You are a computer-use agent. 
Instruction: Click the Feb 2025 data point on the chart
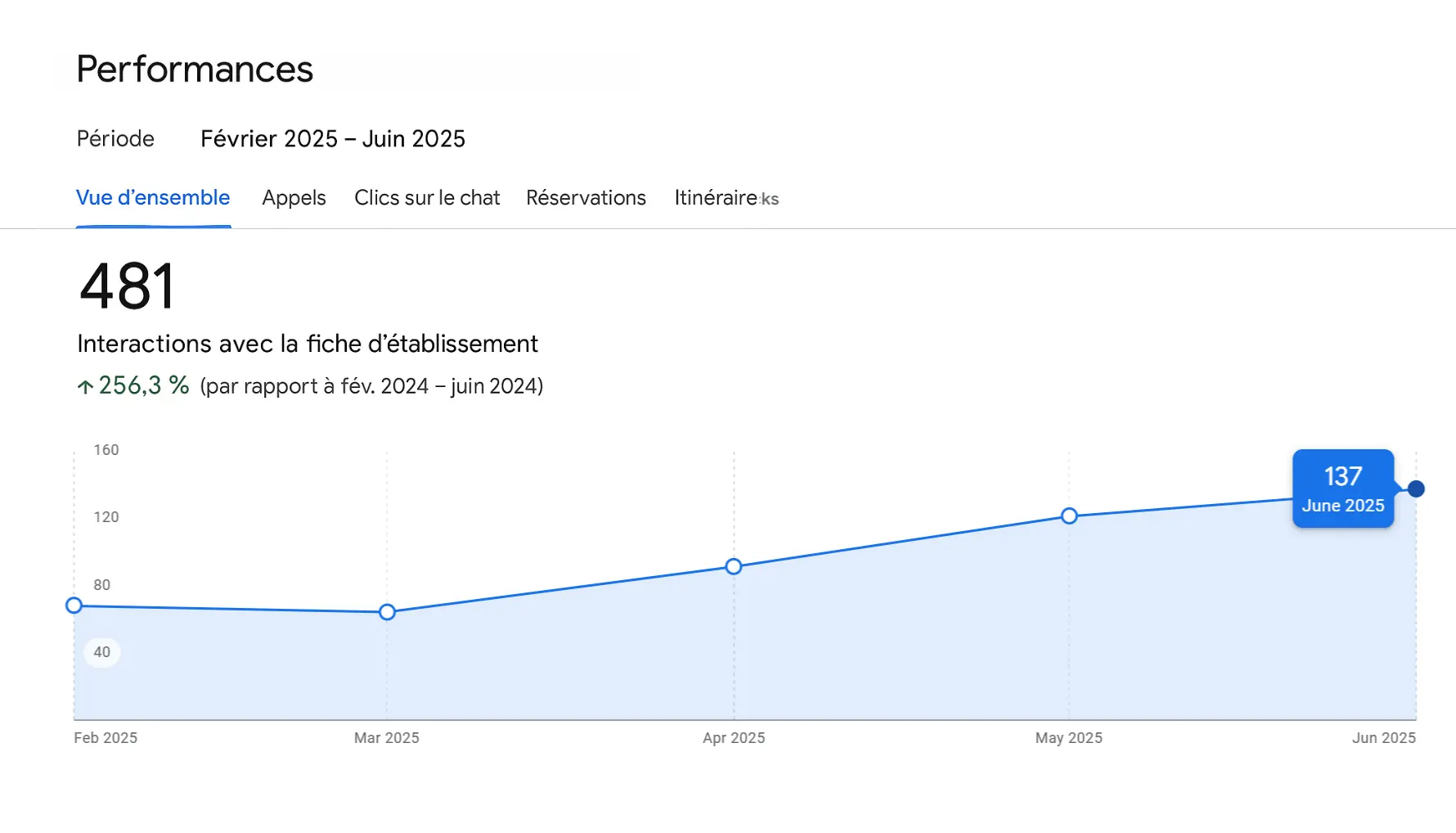tap(74, 606)
